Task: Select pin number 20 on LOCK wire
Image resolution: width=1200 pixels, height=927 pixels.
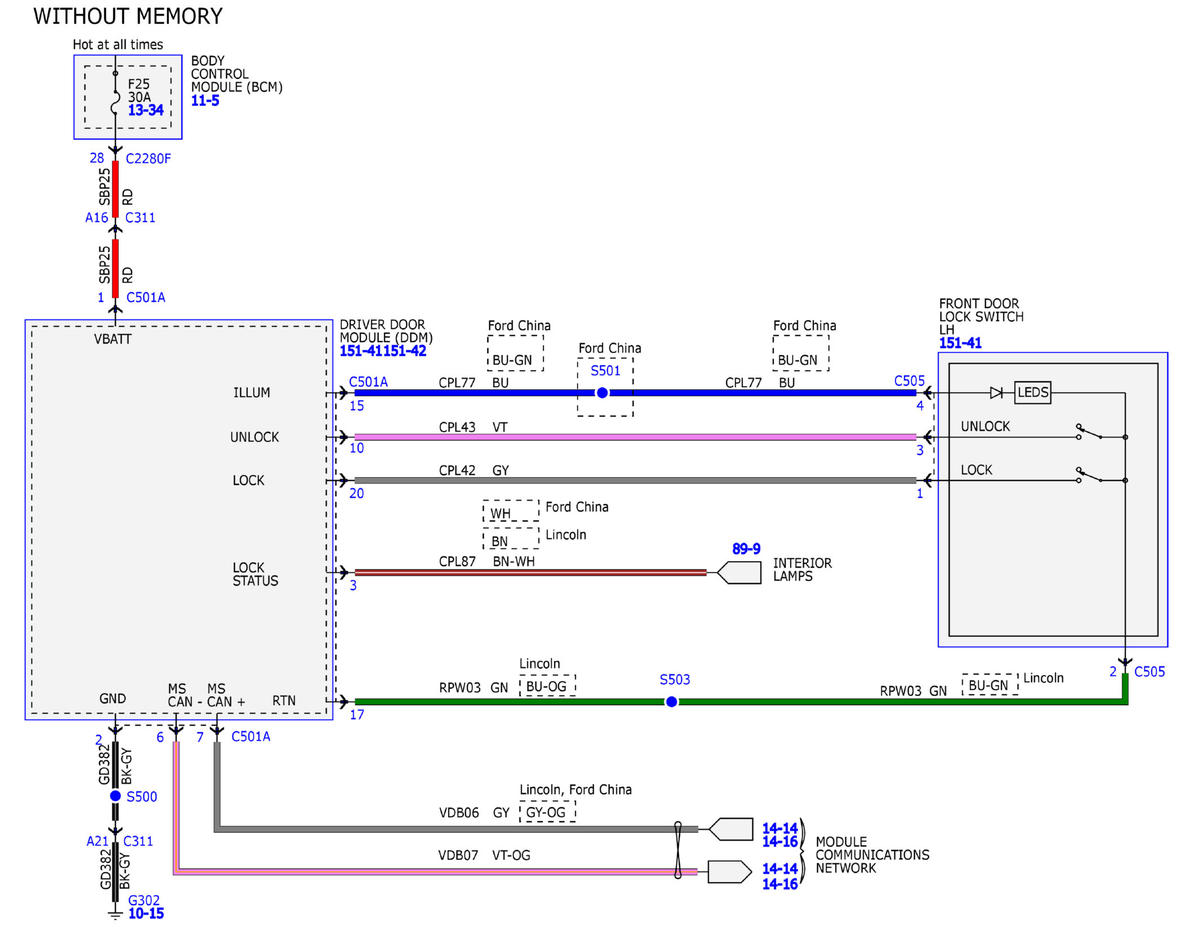Action: (357, 493)
